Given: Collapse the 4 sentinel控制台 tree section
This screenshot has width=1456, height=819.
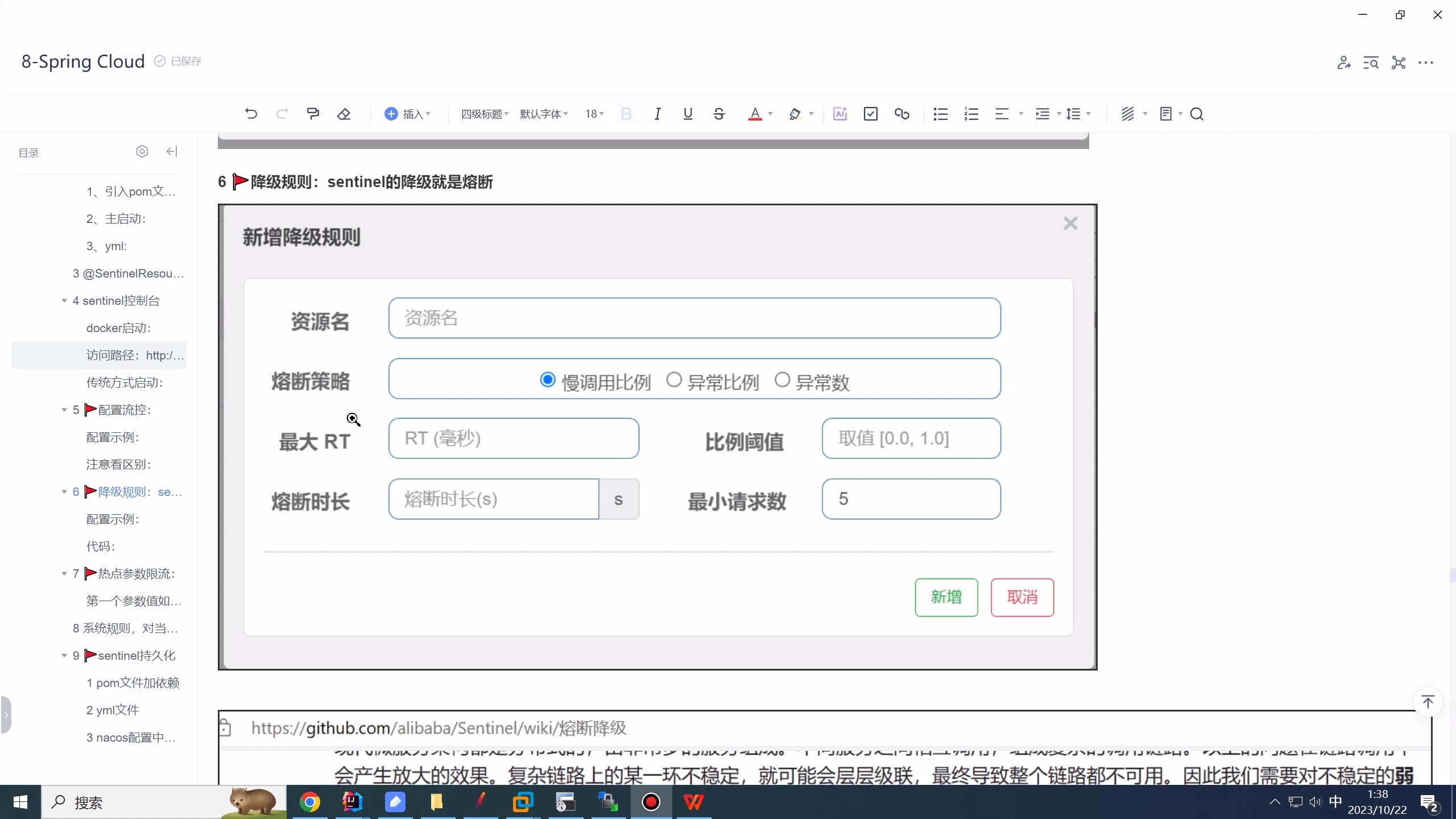Looking at the screenshot, I should [x=64, y=300].
